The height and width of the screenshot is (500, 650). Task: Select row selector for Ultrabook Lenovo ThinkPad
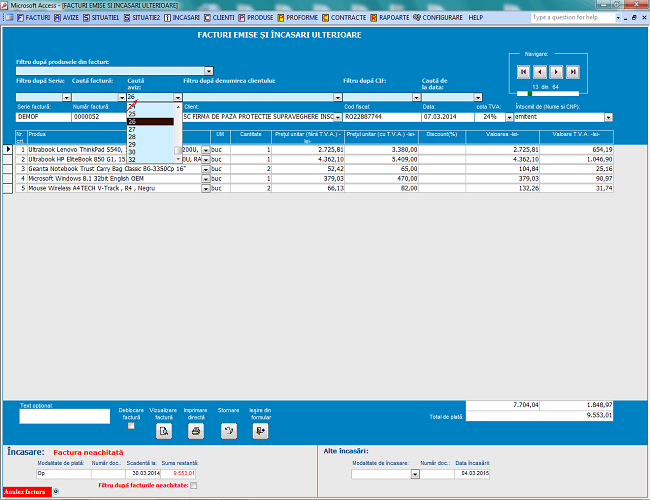8,149
